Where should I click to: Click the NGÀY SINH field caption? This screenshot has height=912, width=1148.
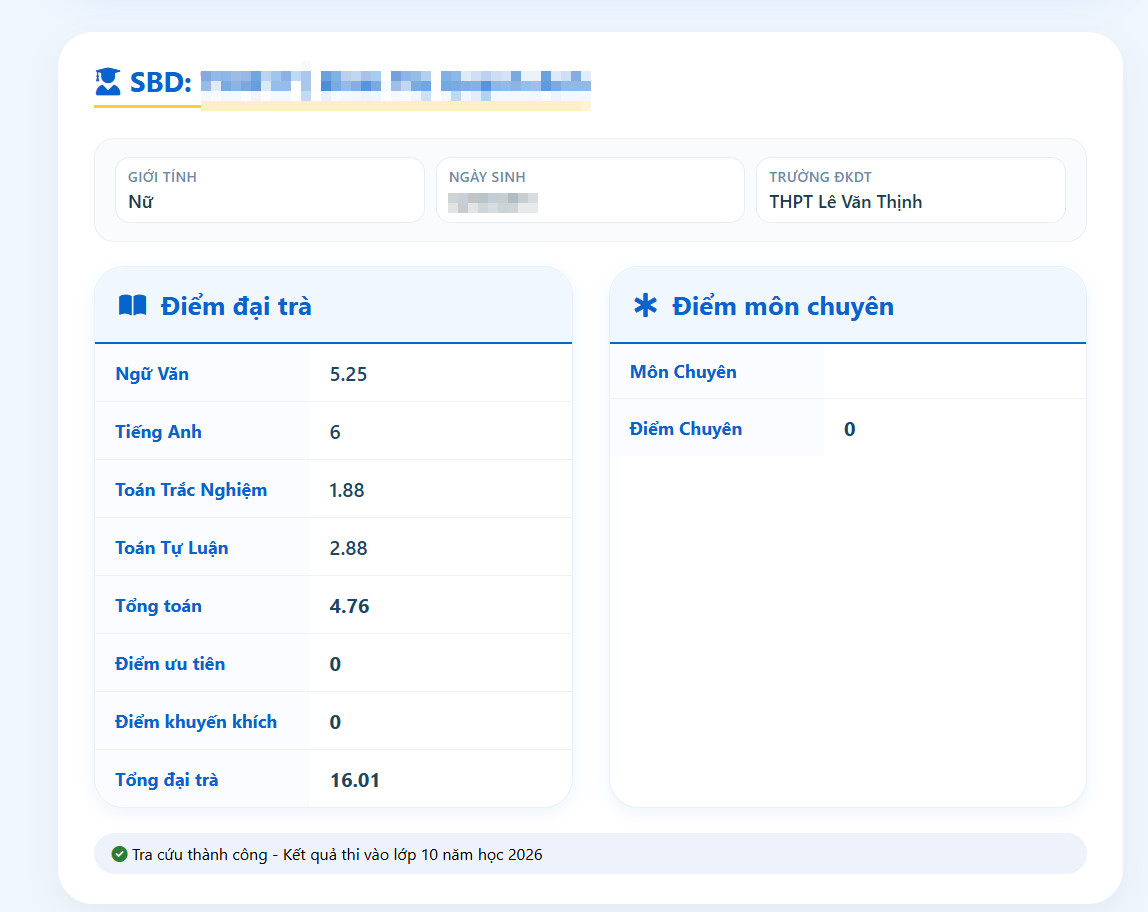(487, 177)
